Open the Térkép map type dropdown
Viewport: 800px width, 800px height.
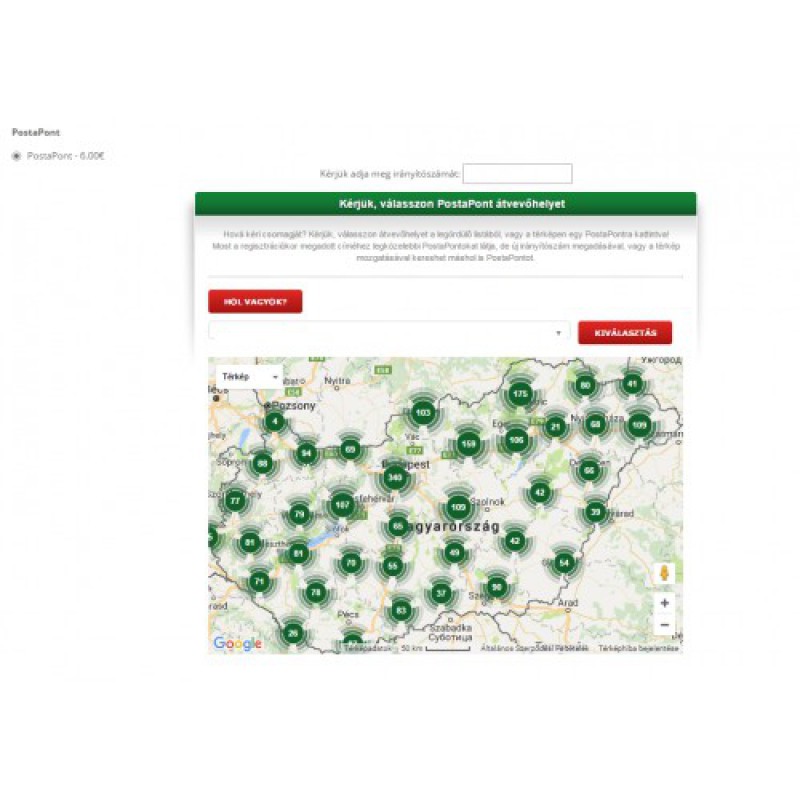pos(250,377)
